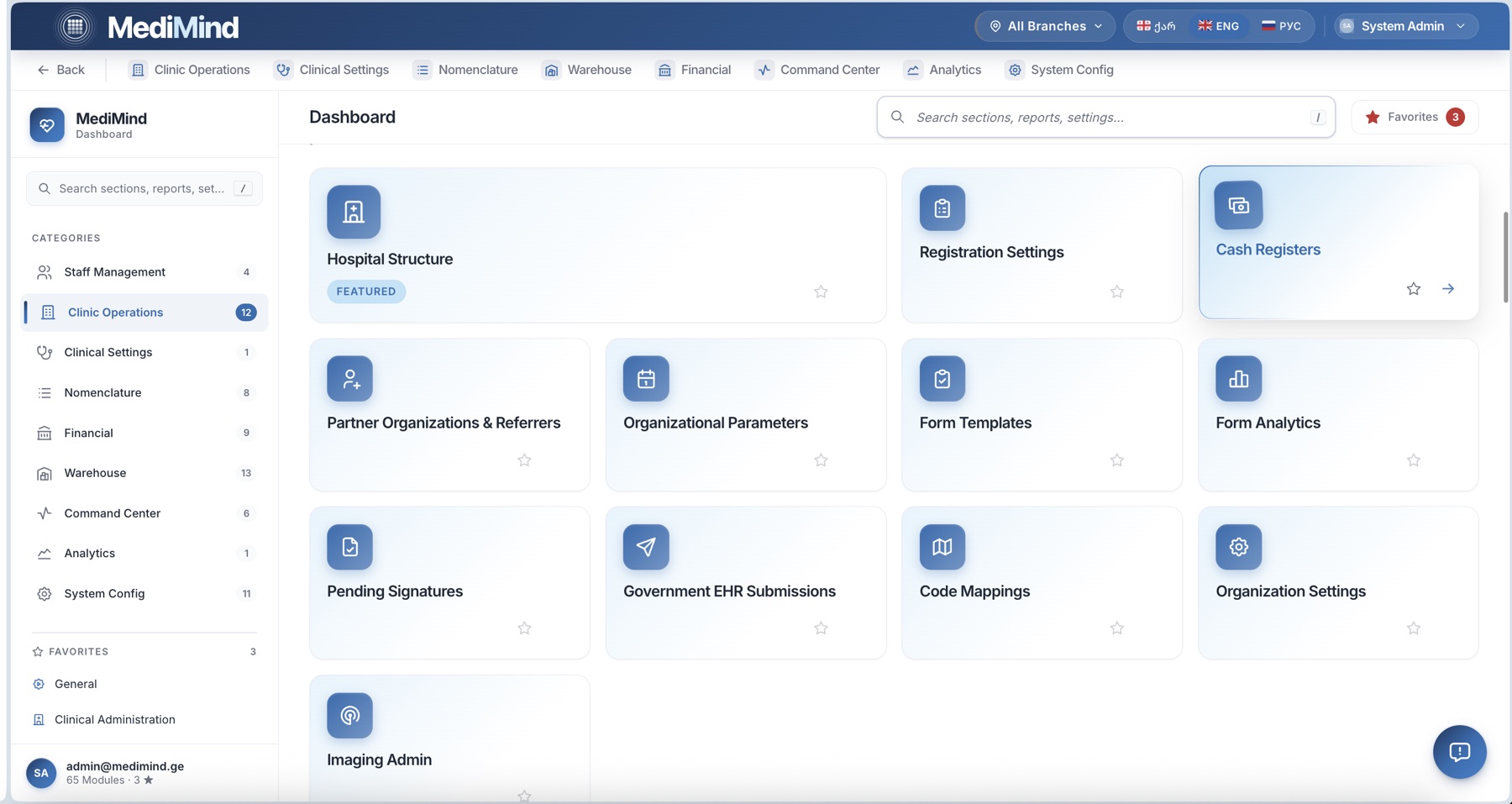Open Clinical Settings in top navigation
This screenshot has height=804, width=1512.
click(333, 70)
